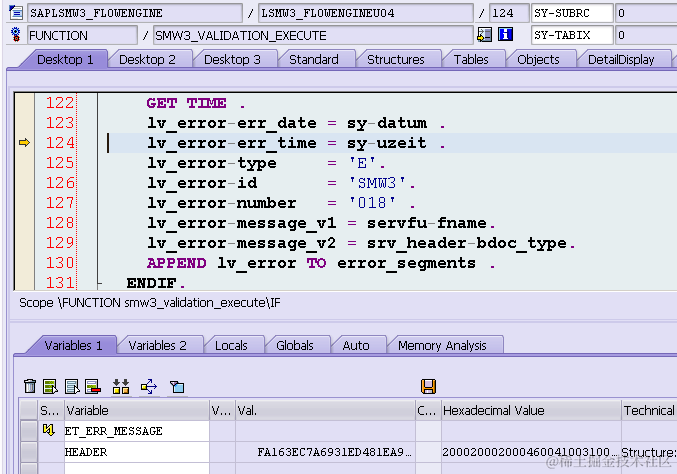
Task: Click the row selector beside ET_ERR_MESSAGE
Action: [x=29, y=431]
